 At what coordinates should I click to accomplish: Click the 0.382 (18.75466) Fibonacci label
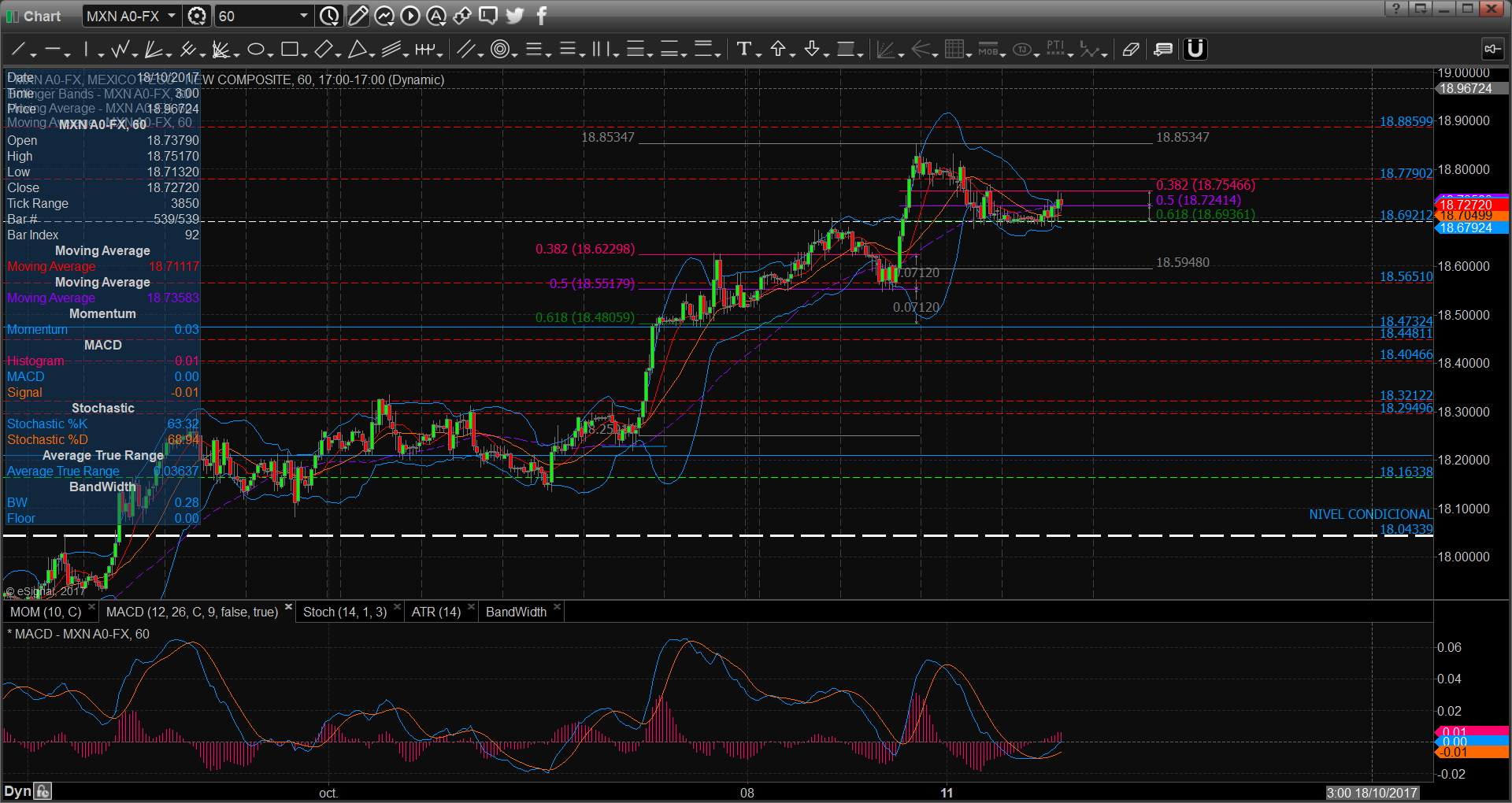(1206, 185)
